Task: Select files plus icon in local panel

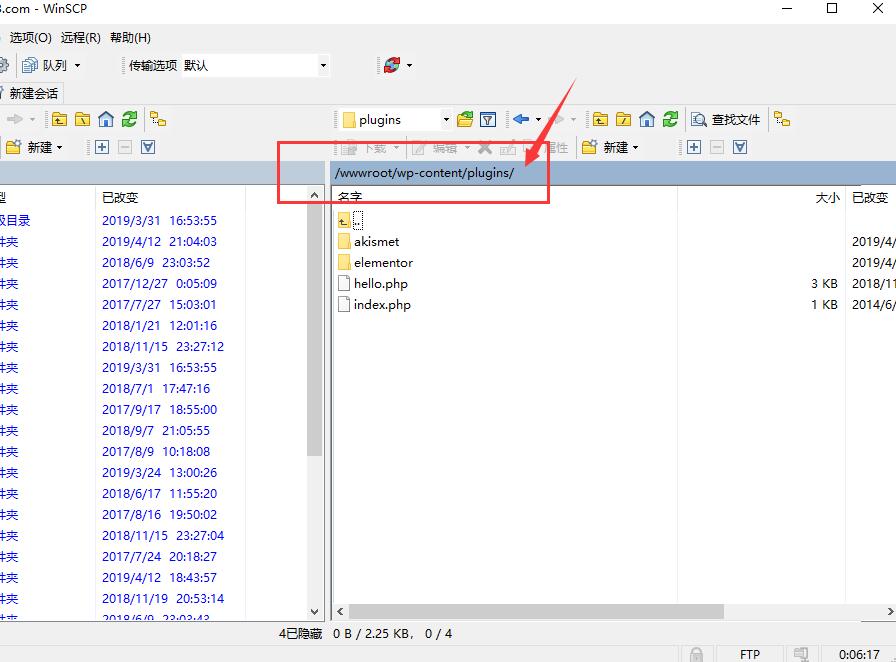Action: [102, 147]
